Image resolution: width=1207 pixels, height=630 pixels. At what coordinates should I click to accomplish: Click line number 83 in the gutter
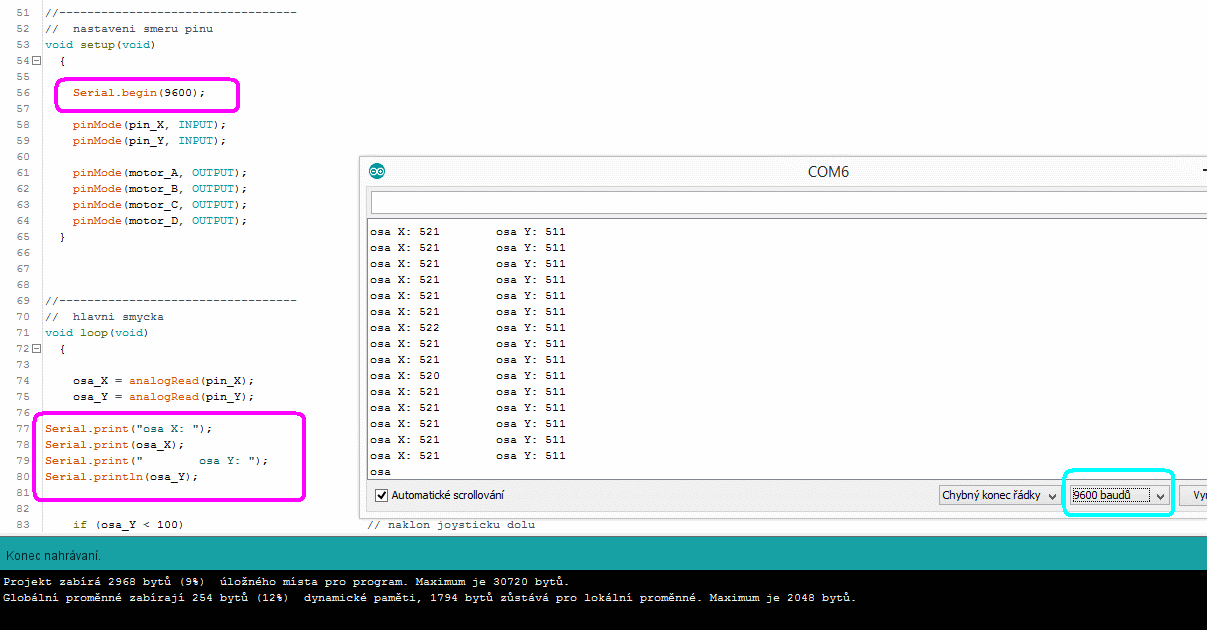pos(22,525)
